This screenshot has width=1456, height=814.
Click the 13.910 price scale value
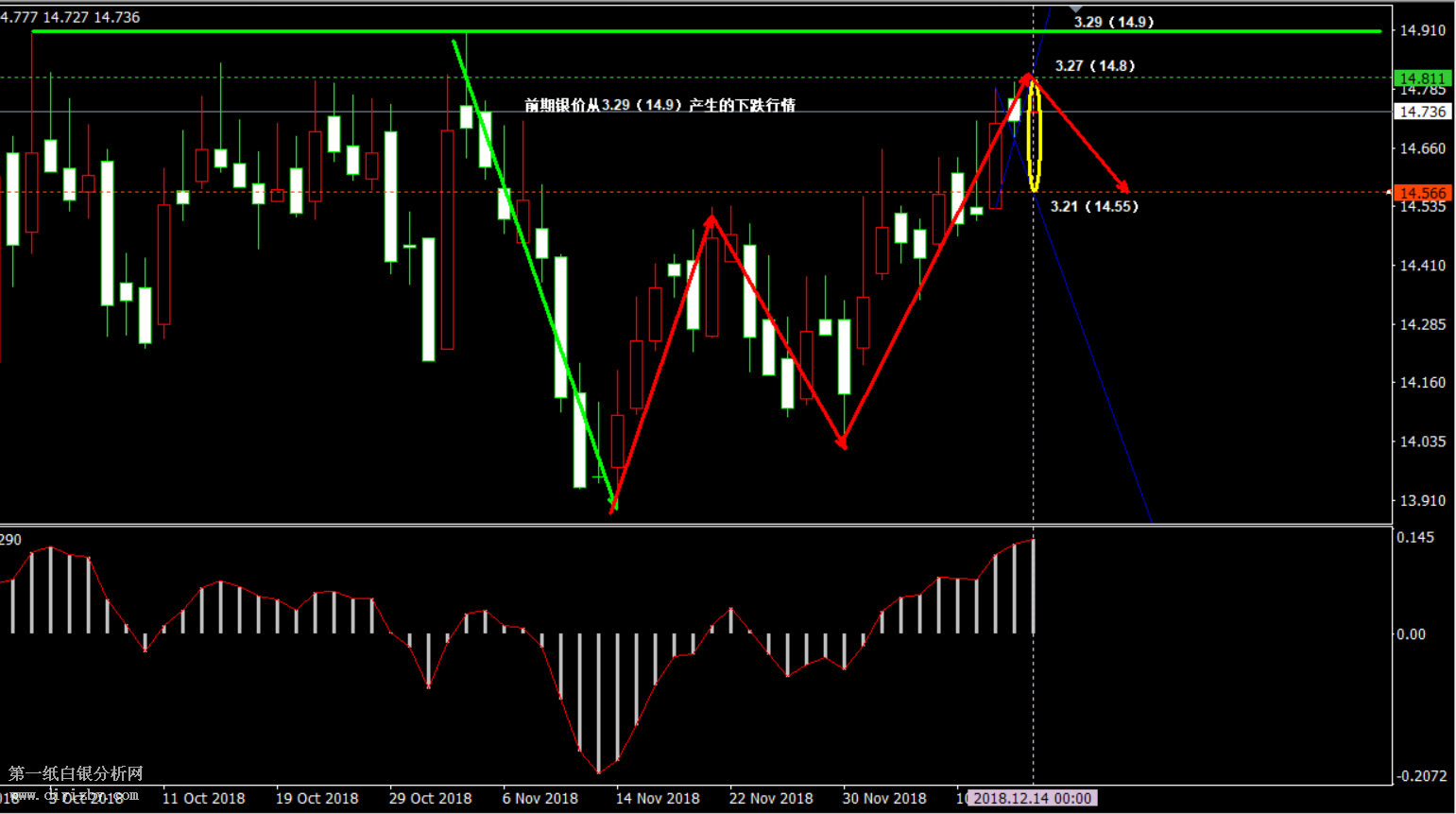pyautogui.click(x=1422, y=500)
